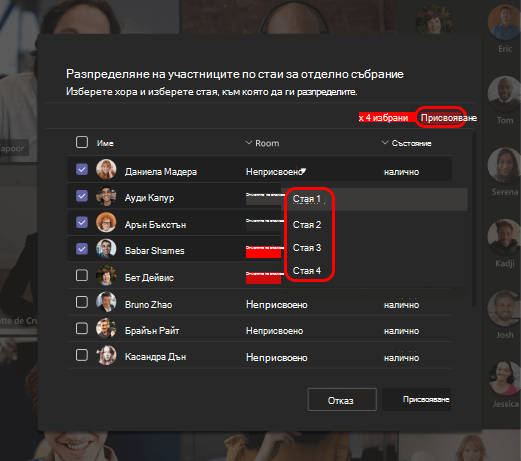This screenshot has width=521, height=461.
Task: Click Брайън Райт's налично status
Action: point(401,331)
